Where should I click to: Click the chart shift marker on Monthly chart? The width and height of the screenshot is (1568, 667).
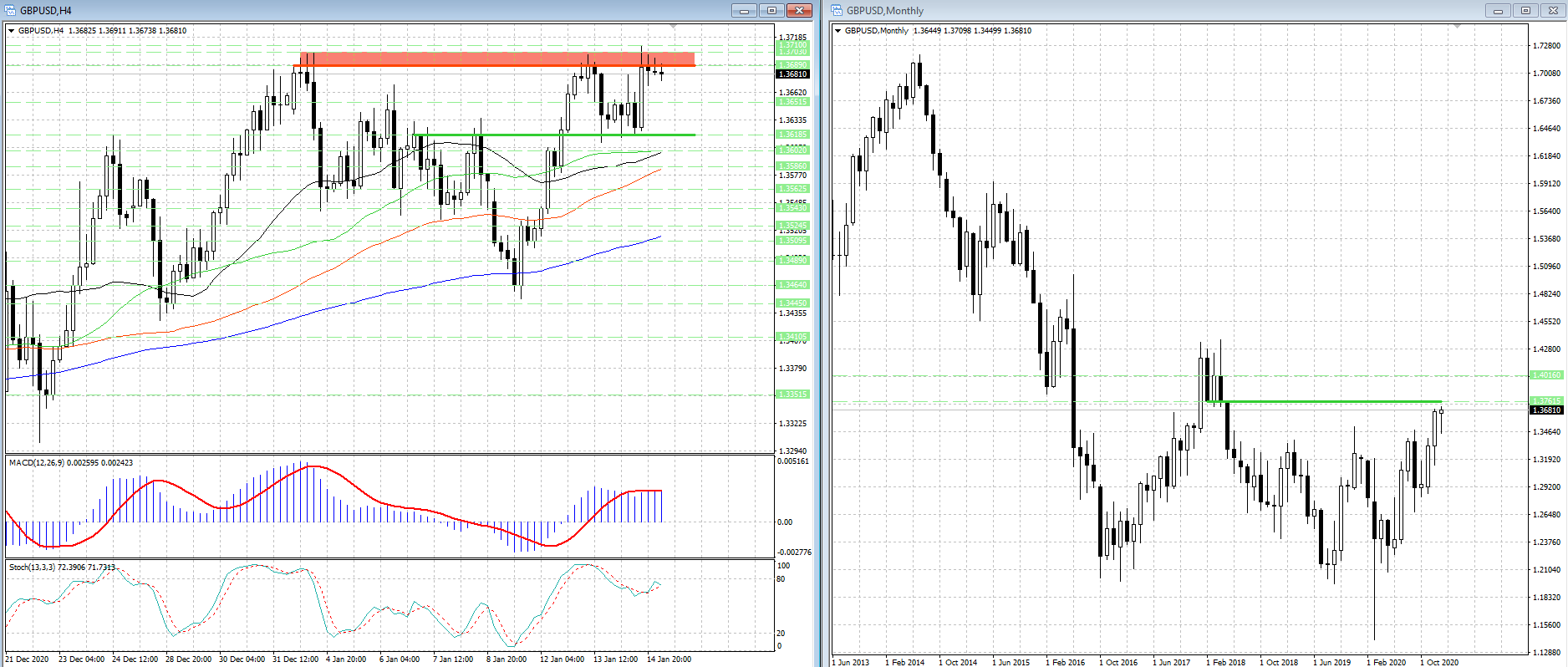pos(1458,27)
